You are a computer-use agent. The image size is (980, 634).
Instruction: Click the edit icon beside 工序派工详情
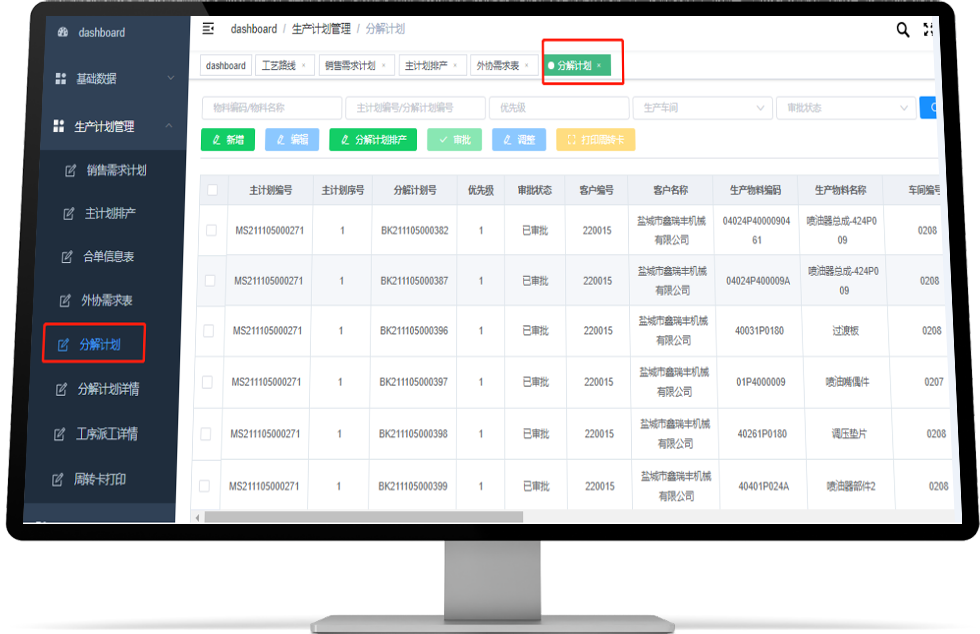(58, 434)
